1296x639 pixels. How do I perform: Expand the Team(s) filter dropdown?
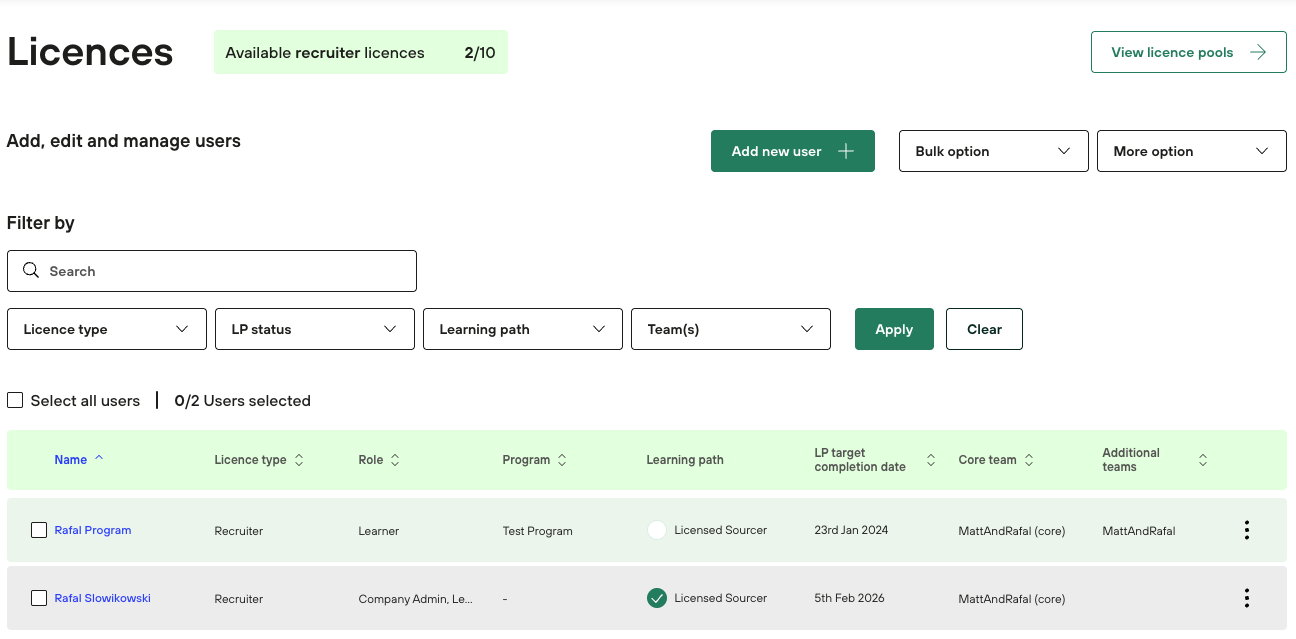coord(730,329)
